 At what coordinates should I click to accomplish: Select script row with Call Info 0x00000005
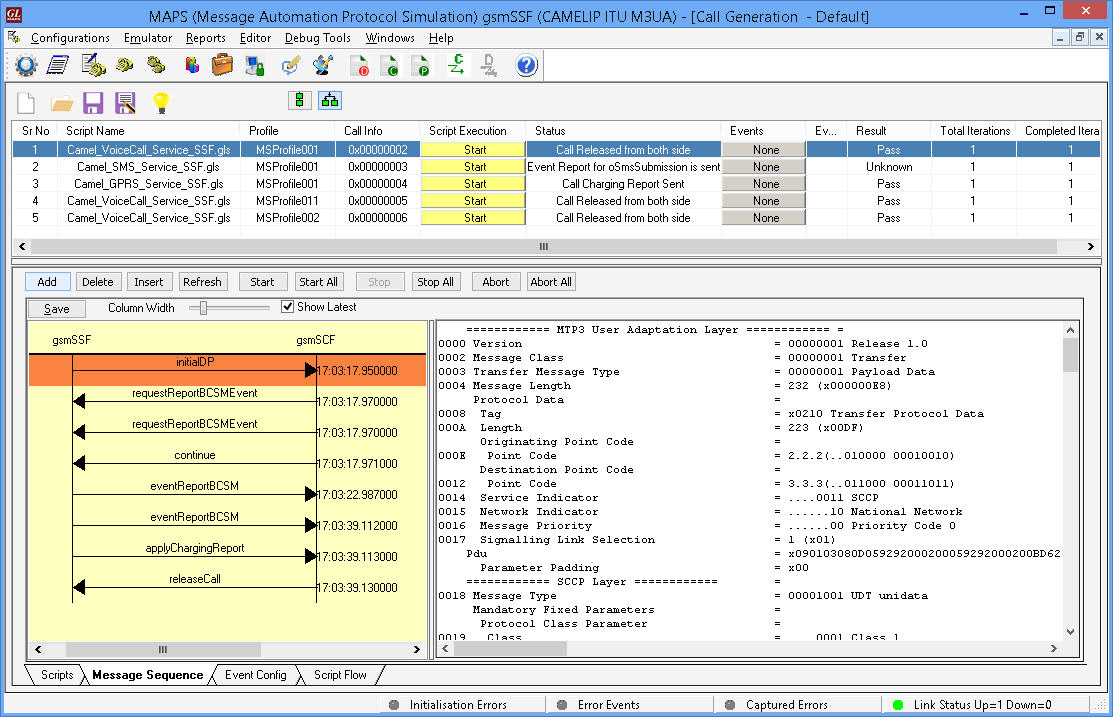tap(556, 201)
